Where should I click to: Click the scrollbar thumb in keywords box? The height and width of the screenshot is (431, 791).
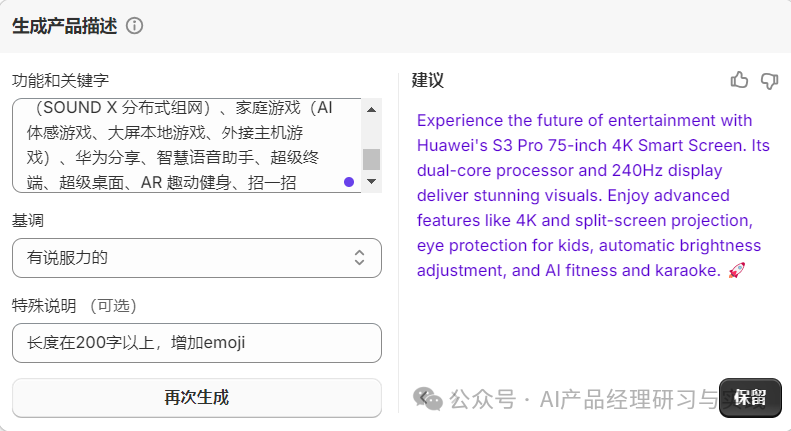[x=371, y=158]
